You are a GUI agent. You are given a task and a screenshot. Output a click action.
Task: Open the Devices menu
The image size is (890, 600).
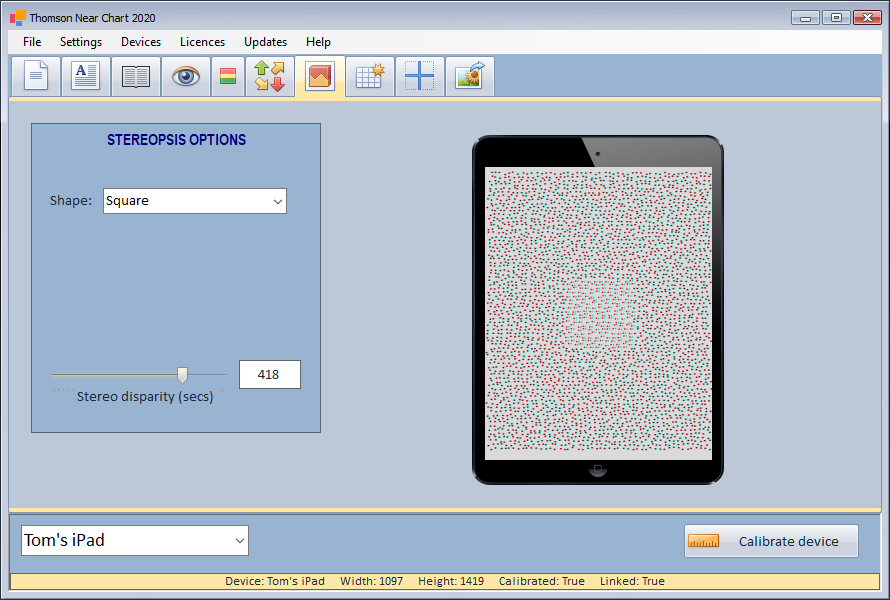[x=141, y=42]
